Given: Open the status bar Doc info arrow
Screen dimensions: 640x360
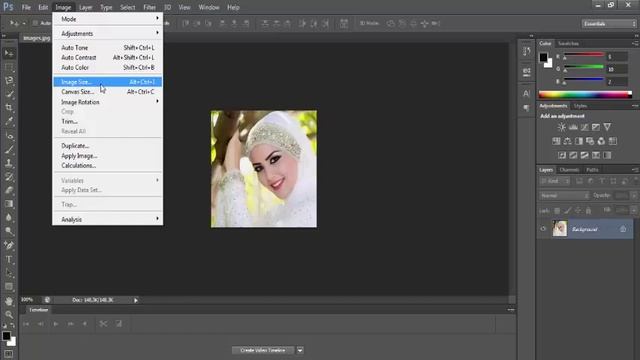Looking at the screenshot, I should (136, 300).
